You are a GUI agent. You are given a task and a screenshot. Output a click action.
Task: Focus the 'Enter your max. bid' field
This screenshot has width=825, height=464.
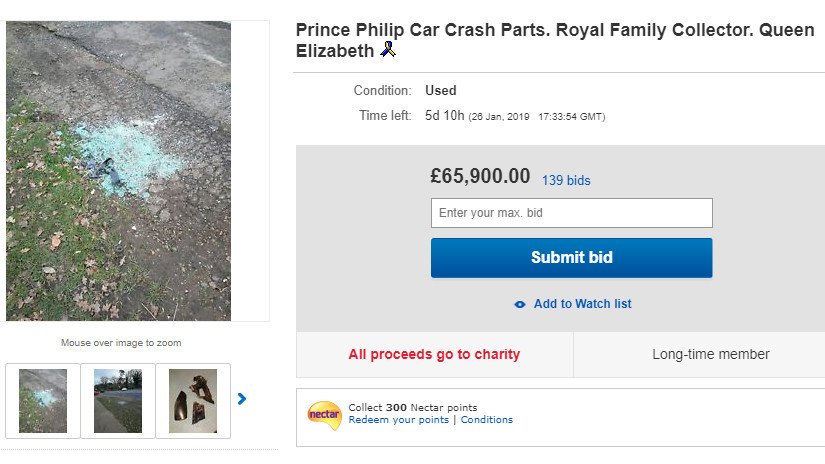tap(571, 213)
